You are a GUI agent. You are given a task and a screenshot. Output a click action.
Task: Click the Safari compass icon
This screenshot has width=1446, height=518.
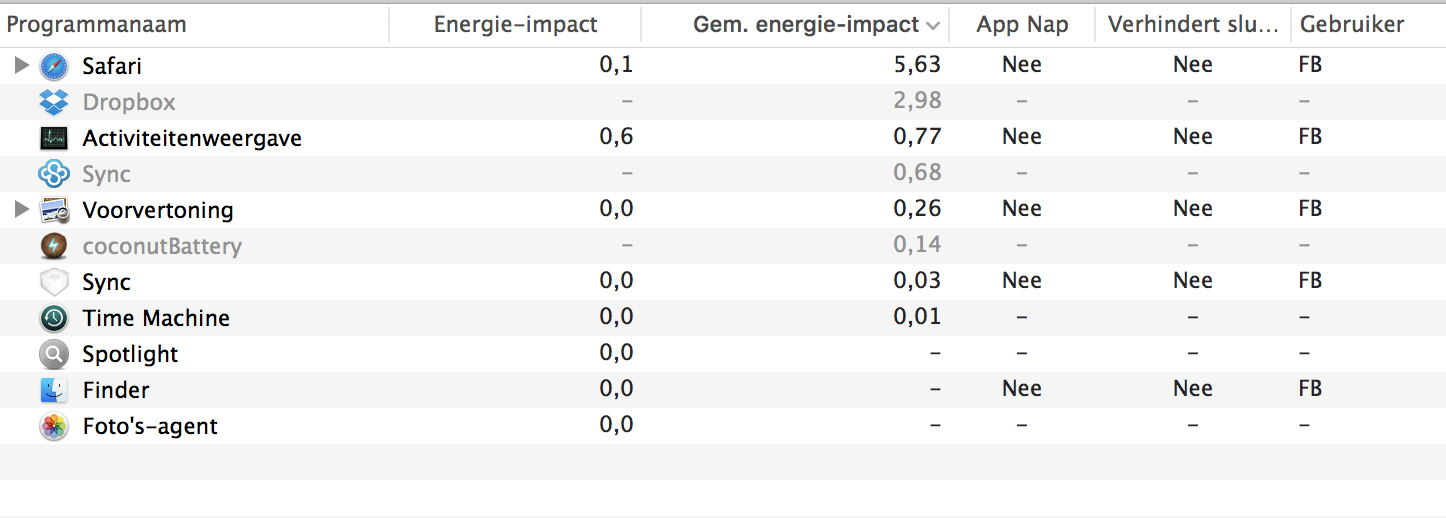(54, 67)
